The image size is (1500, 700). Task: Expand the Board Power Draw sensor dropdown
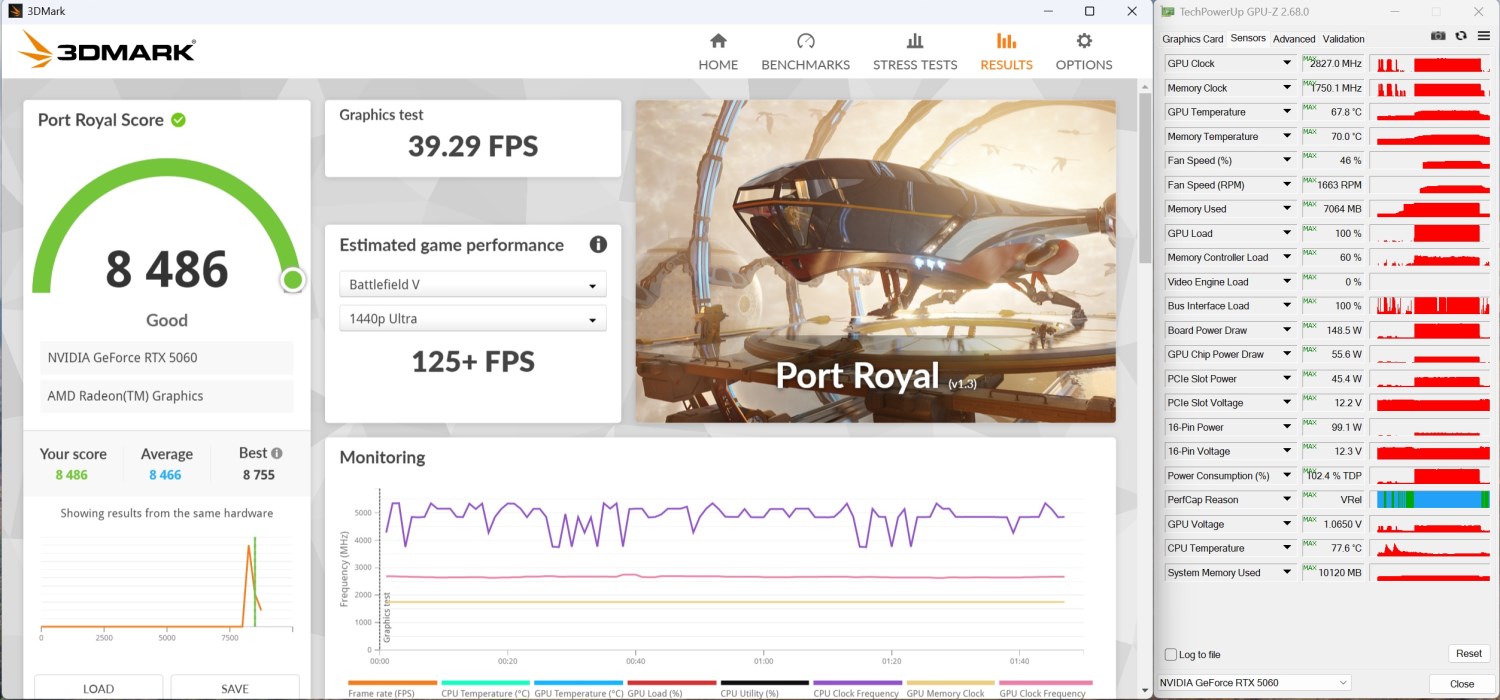point(1287,330)
